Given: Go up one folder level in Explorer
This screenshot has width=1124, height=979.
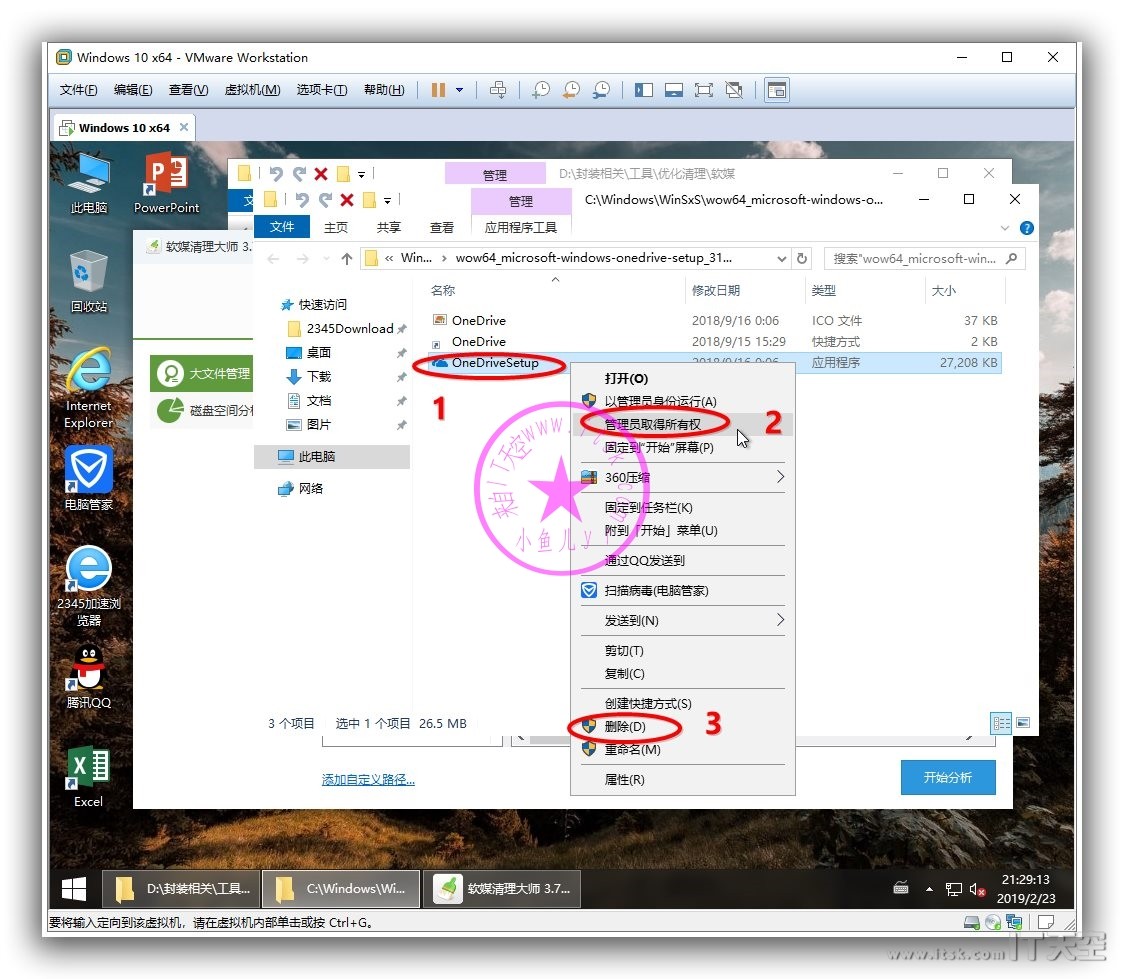Looking at the screenshot, I should coord(347,259).
